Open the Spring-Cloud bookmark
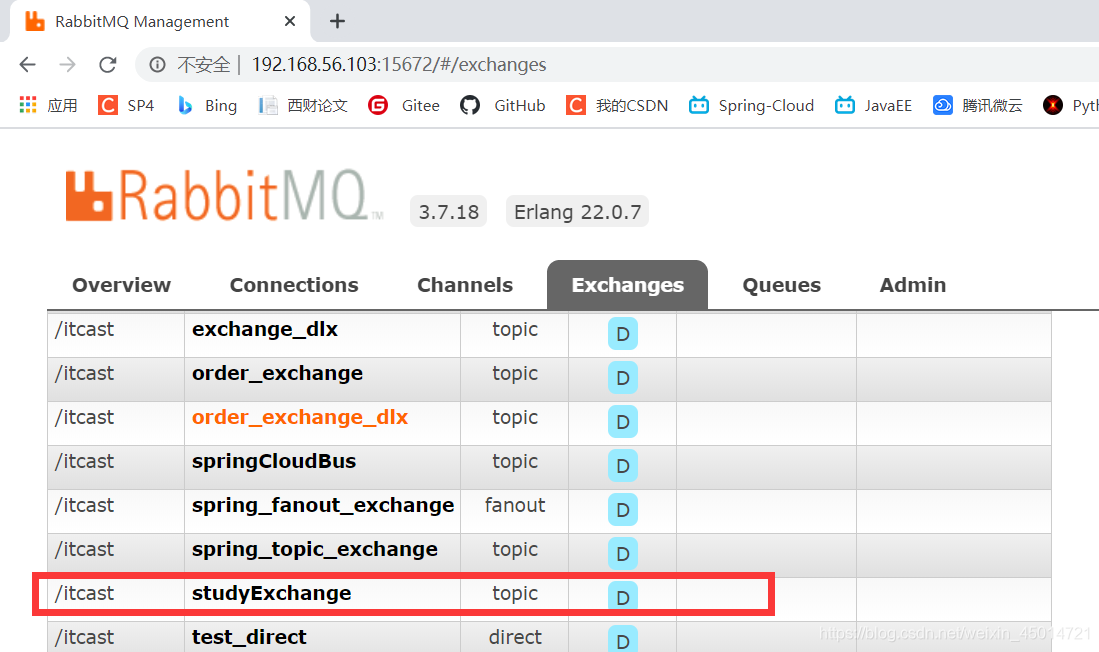The image size is (1099, 652). coord(751,105)
